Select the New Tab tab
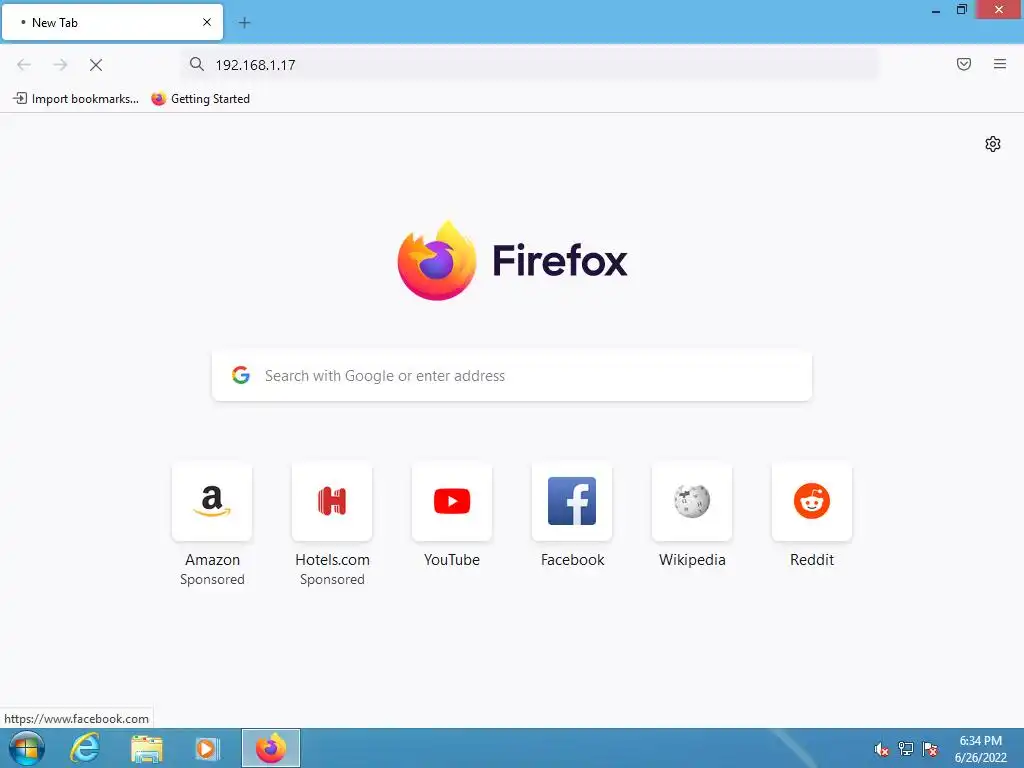Screen dimensions: 1024x768 pos(112,22)
